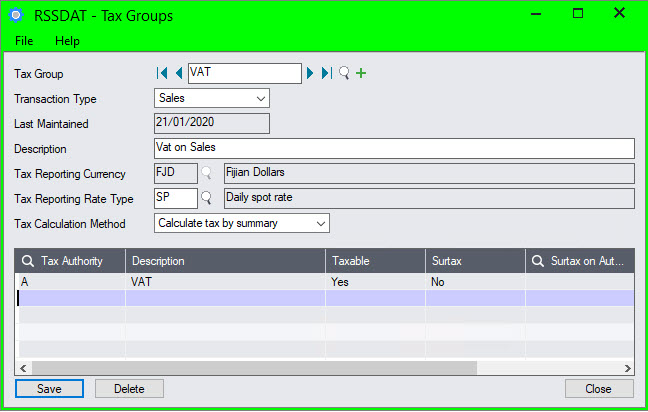Click the Tax Group VAT input field
Screen dimensions: 648x412
point(245,74)
